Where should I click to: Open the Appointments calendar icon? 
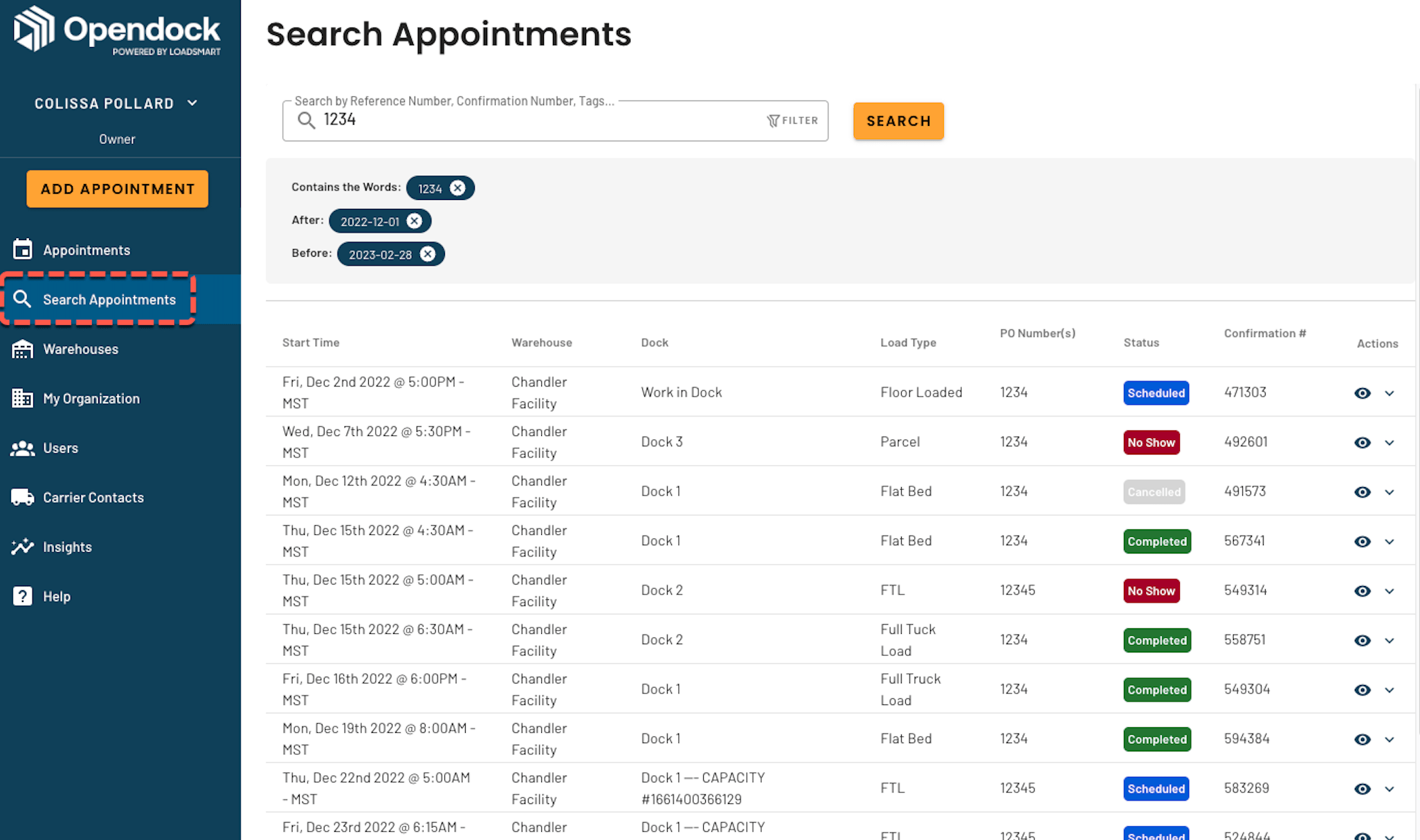22,249
